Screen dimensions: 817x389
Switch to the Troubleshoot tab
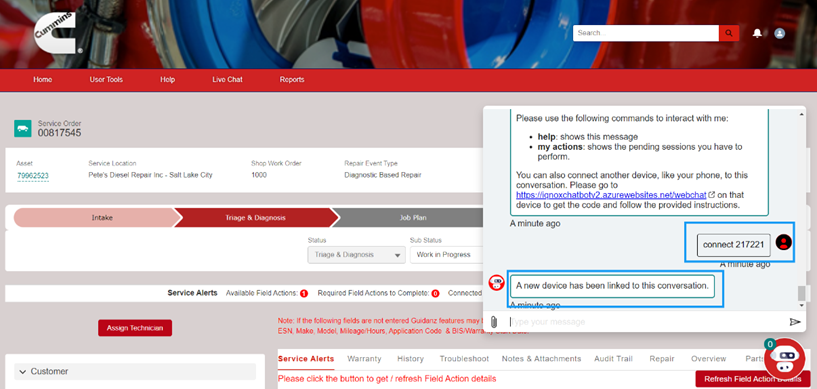(x=464, y=359)
